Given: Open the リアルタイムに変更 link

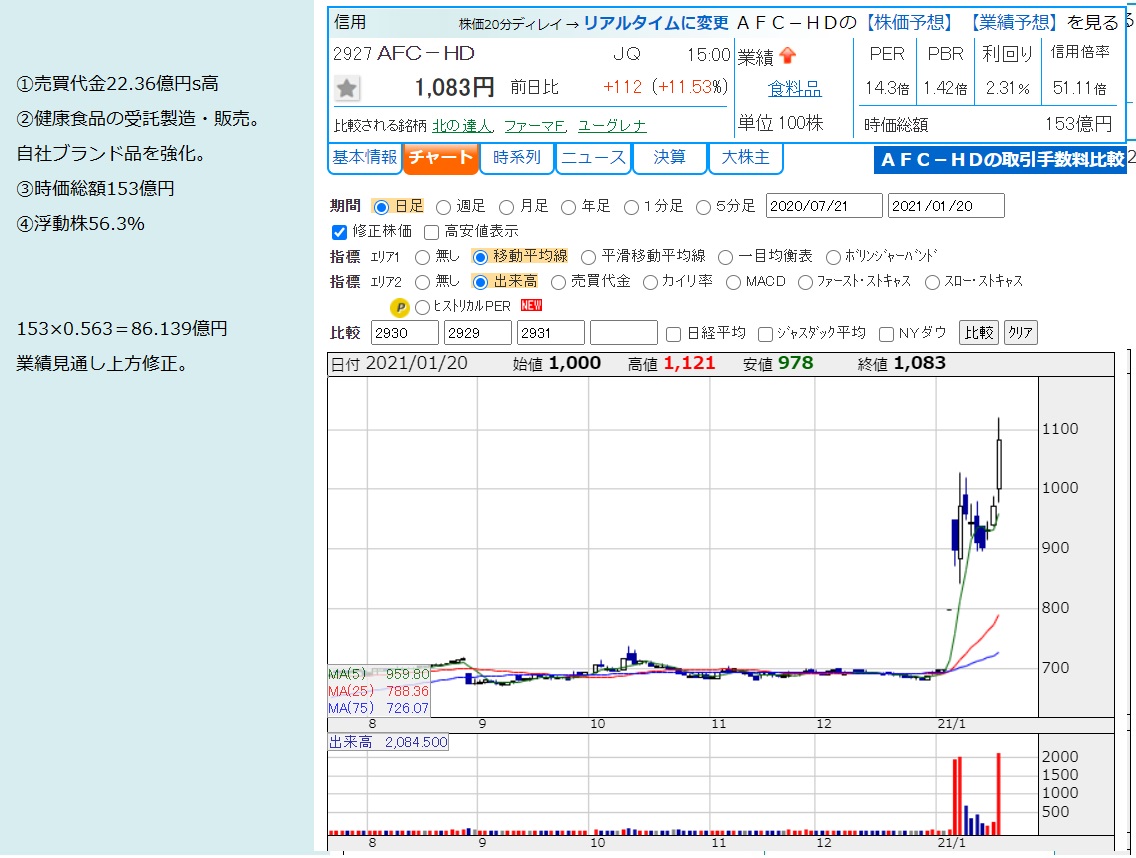Looking at the screenshot, I should [656, 23].
